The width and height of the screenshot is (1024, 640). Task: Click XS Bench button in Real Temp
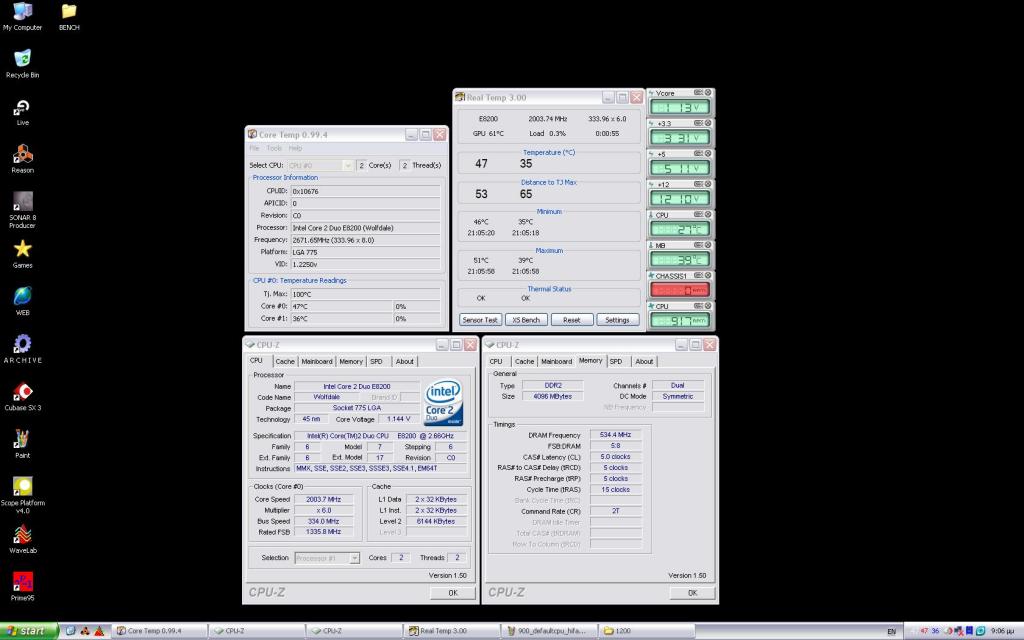(x=526, y=320)
